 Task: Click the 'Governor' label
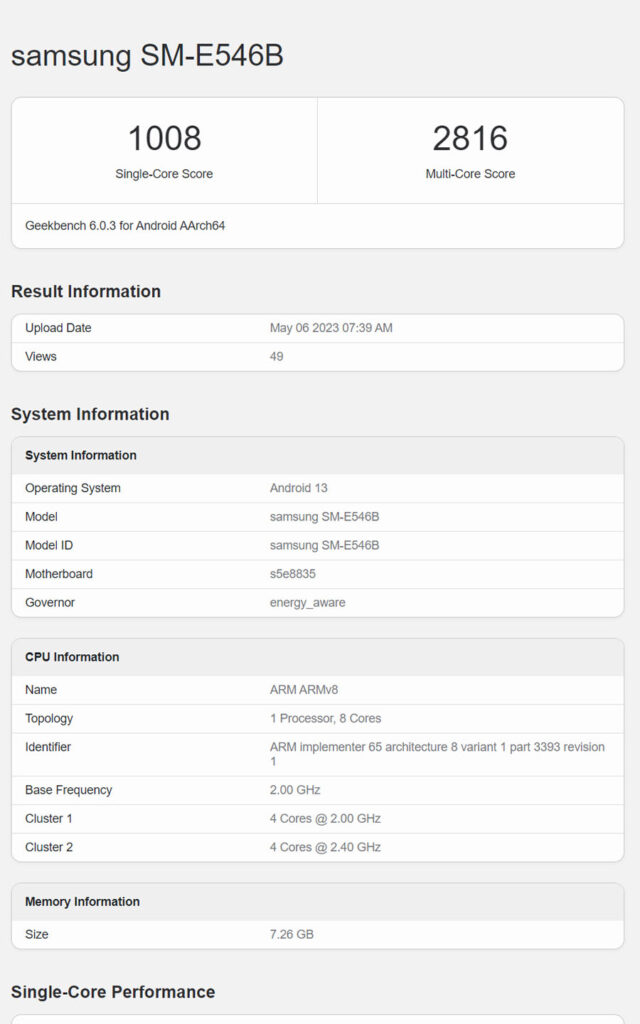click(x=50, y=603)
